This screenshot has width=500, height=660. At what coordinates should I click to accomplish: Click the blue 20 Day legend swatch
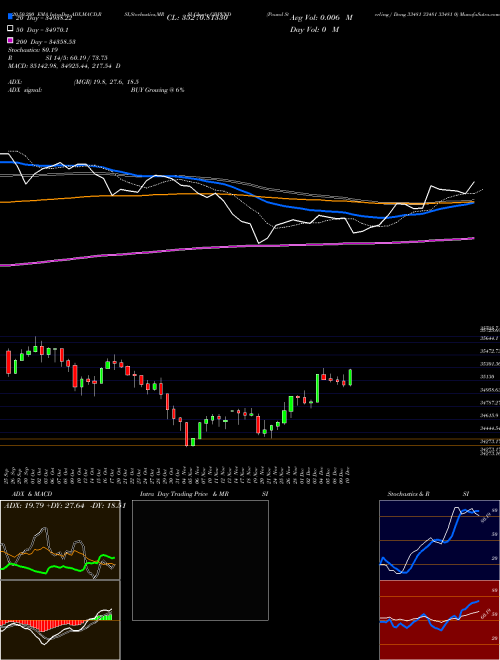point(10,16)
